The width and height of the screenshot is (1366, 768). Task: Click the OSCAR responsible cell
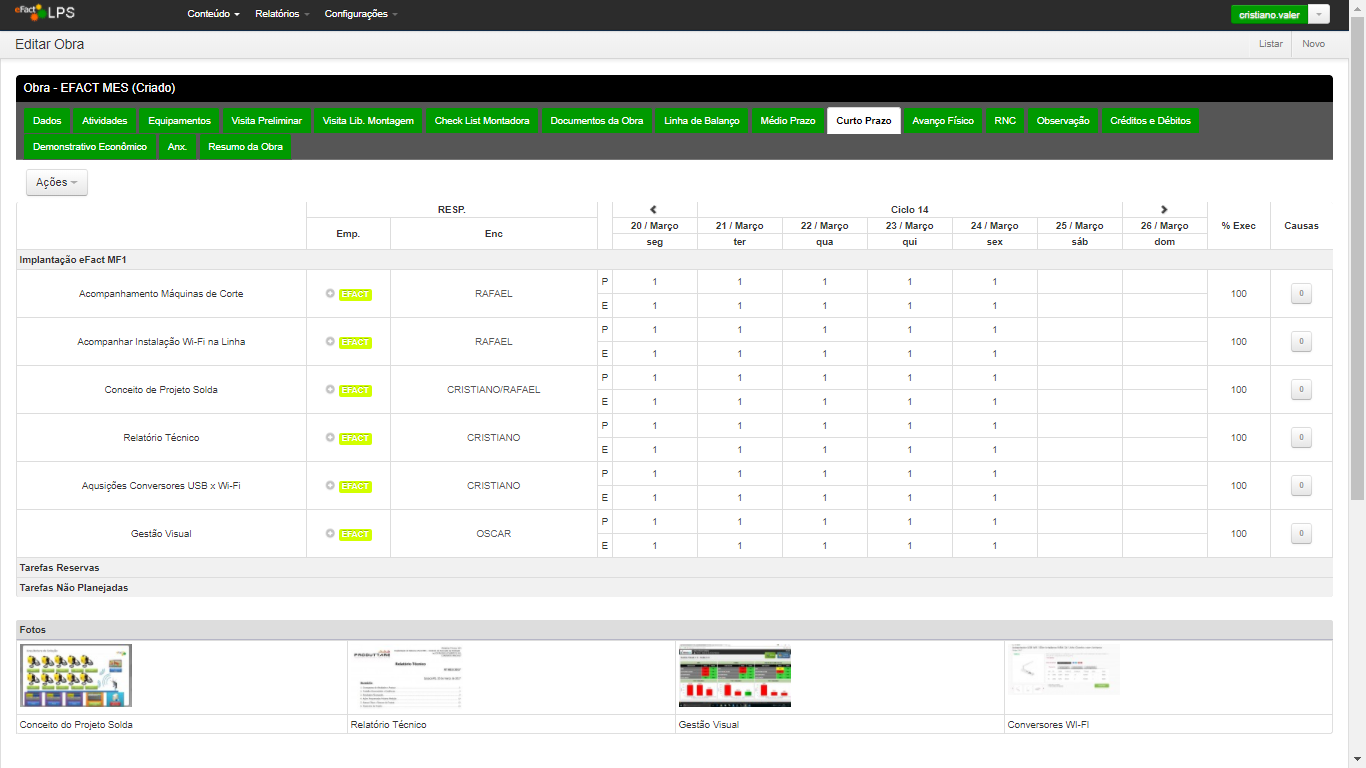(x=494, y=534)
